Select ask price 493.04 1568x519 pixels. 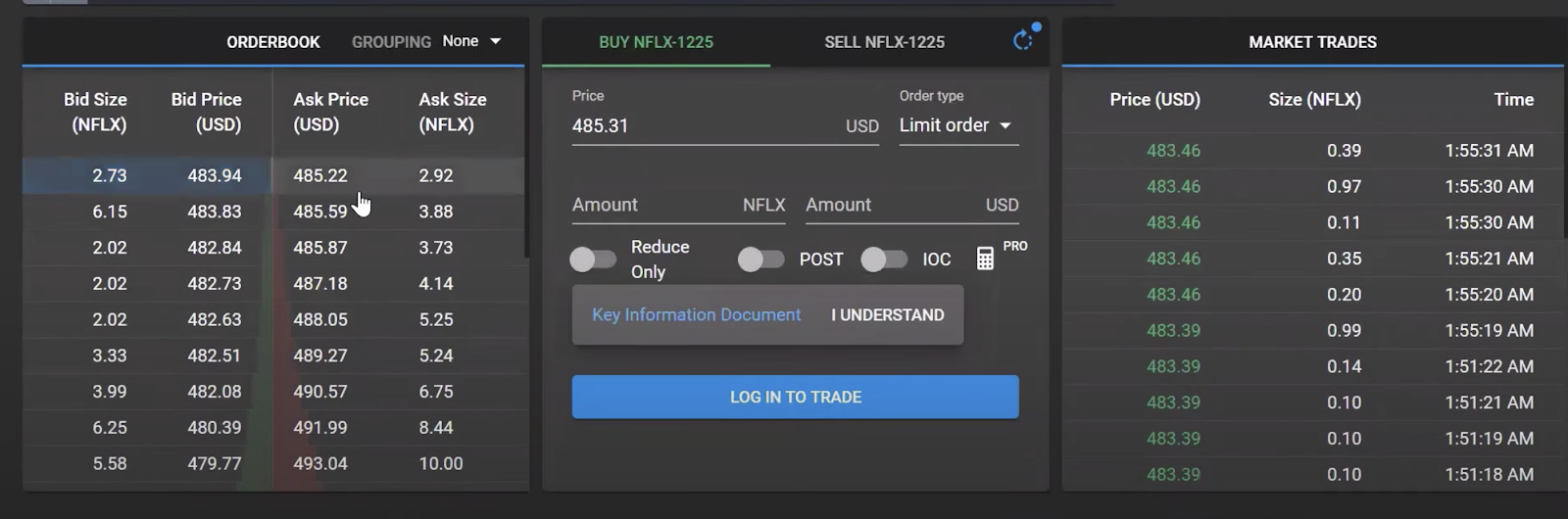[319, 463]
